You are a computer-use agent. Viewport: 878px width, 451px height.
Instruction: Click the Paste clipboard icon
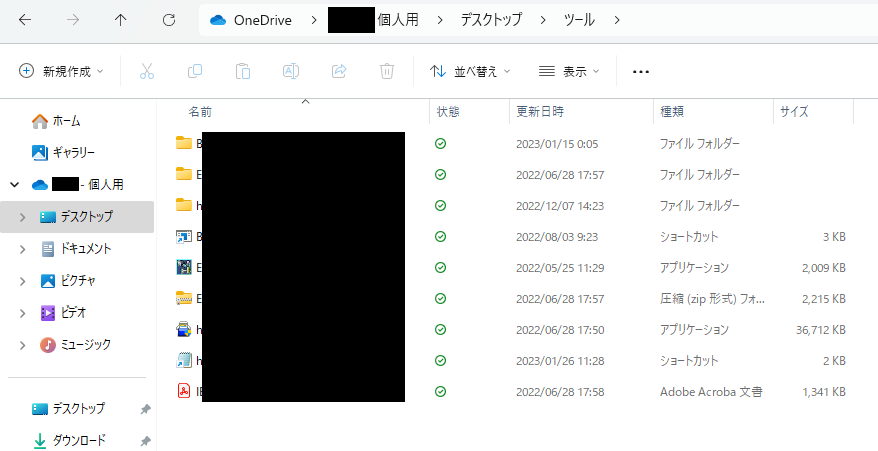243,71
